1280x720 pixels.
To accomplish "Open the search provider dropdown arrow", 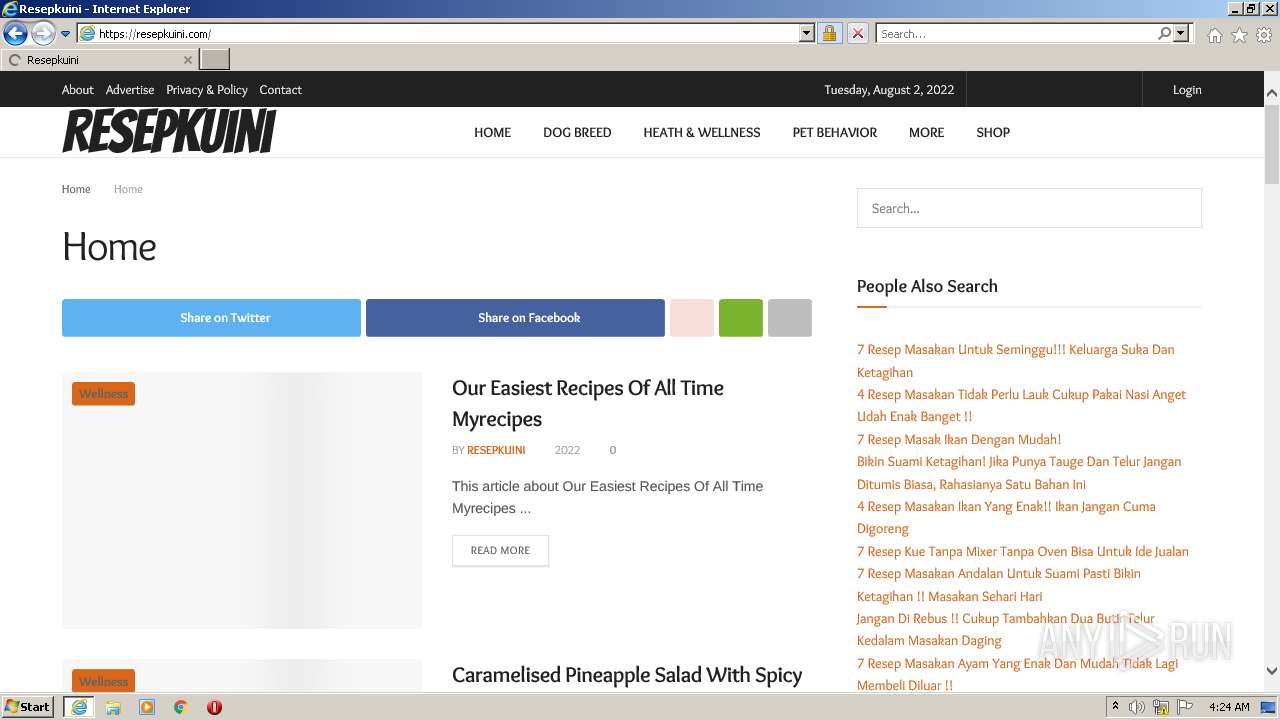I will 1181,34.
